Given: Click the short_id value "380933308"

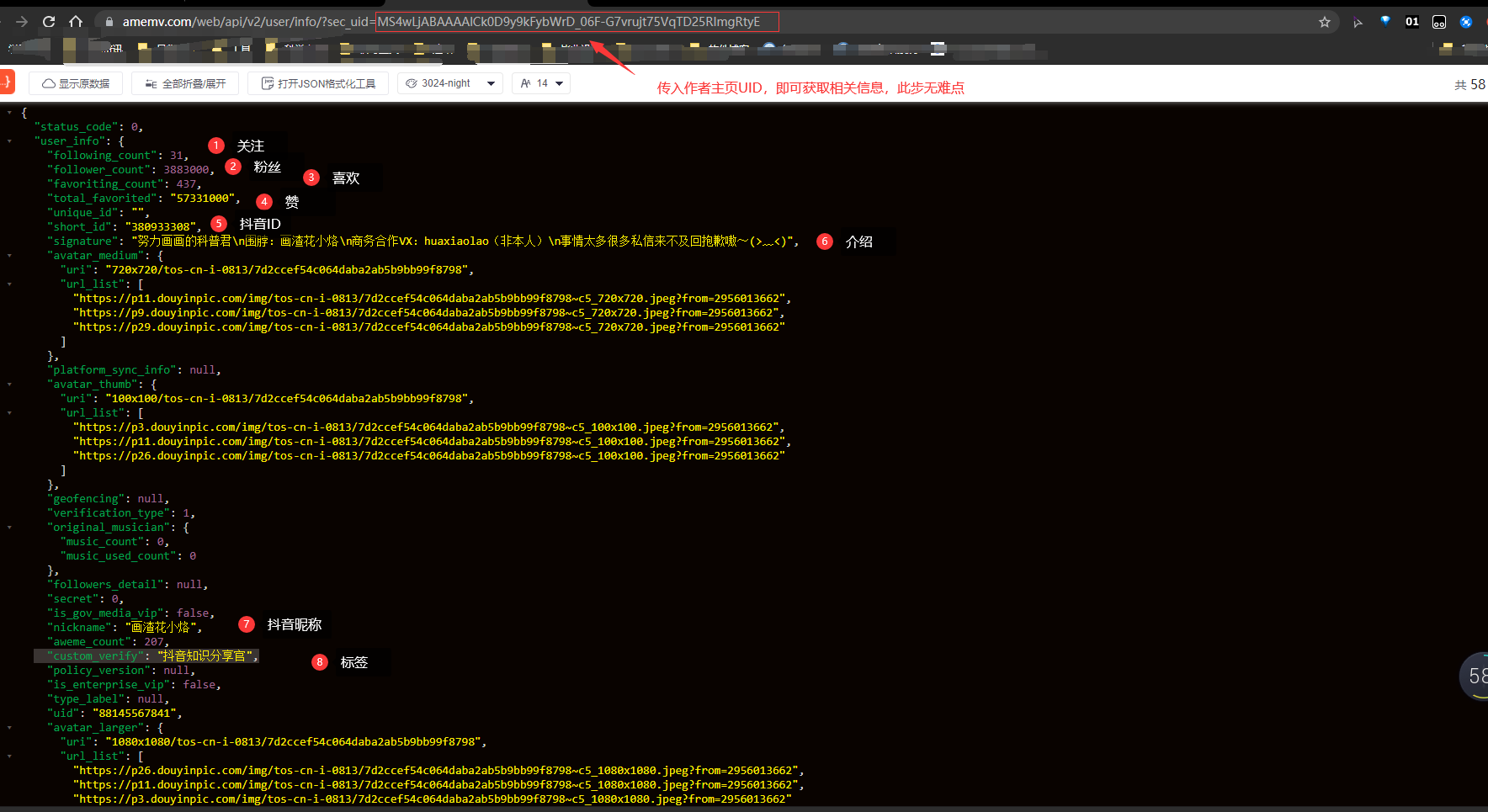Looking at the screenshot, I should [160, 226].
